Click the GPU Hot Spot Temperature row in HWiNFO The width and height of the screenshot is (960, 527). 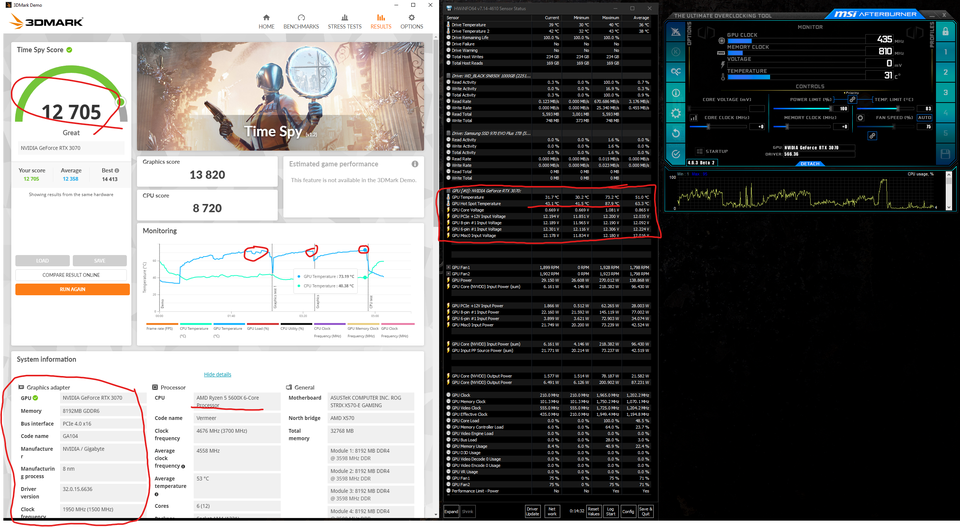coord(549,203)
